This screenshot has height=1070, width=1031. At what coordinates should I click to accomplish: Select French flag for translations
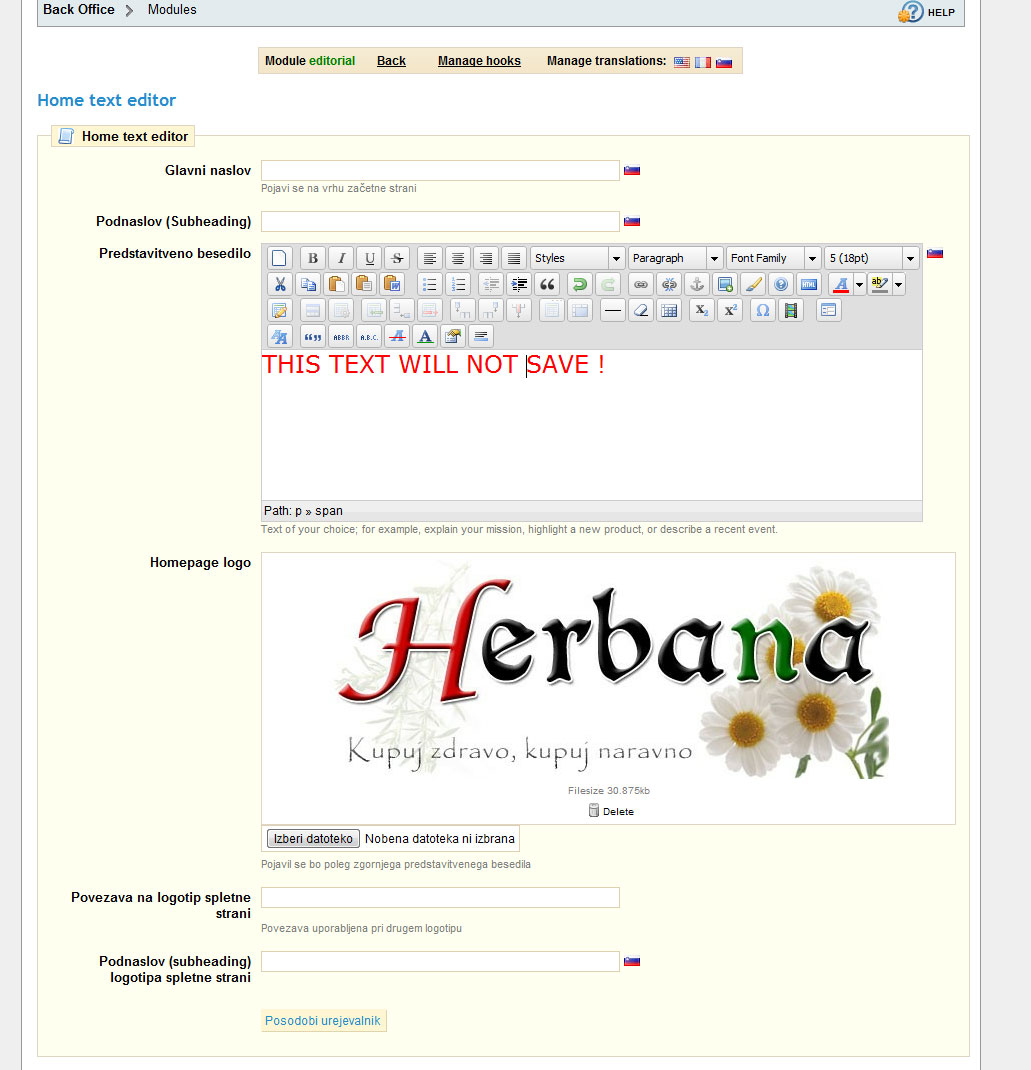(703, 62)
